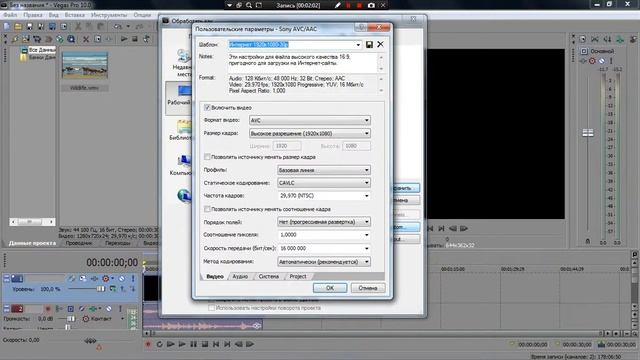Click the media preview stop icon

[x=135, y=39]
